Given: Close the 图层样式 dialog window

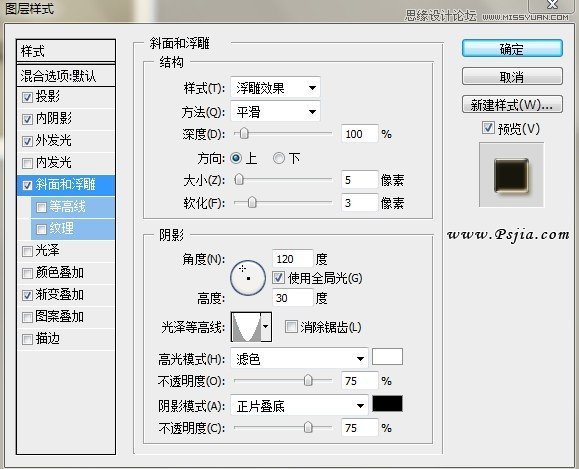Looking at the screenshot, I should click(553, 5).
